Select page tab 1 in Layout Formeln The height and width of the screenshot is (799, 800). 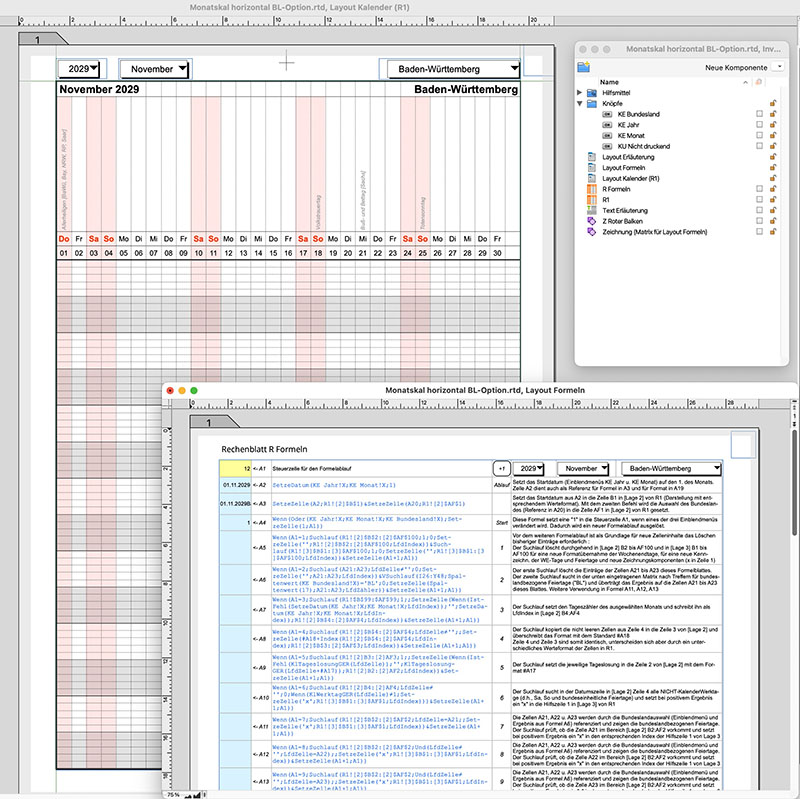[x=204, y=423]
